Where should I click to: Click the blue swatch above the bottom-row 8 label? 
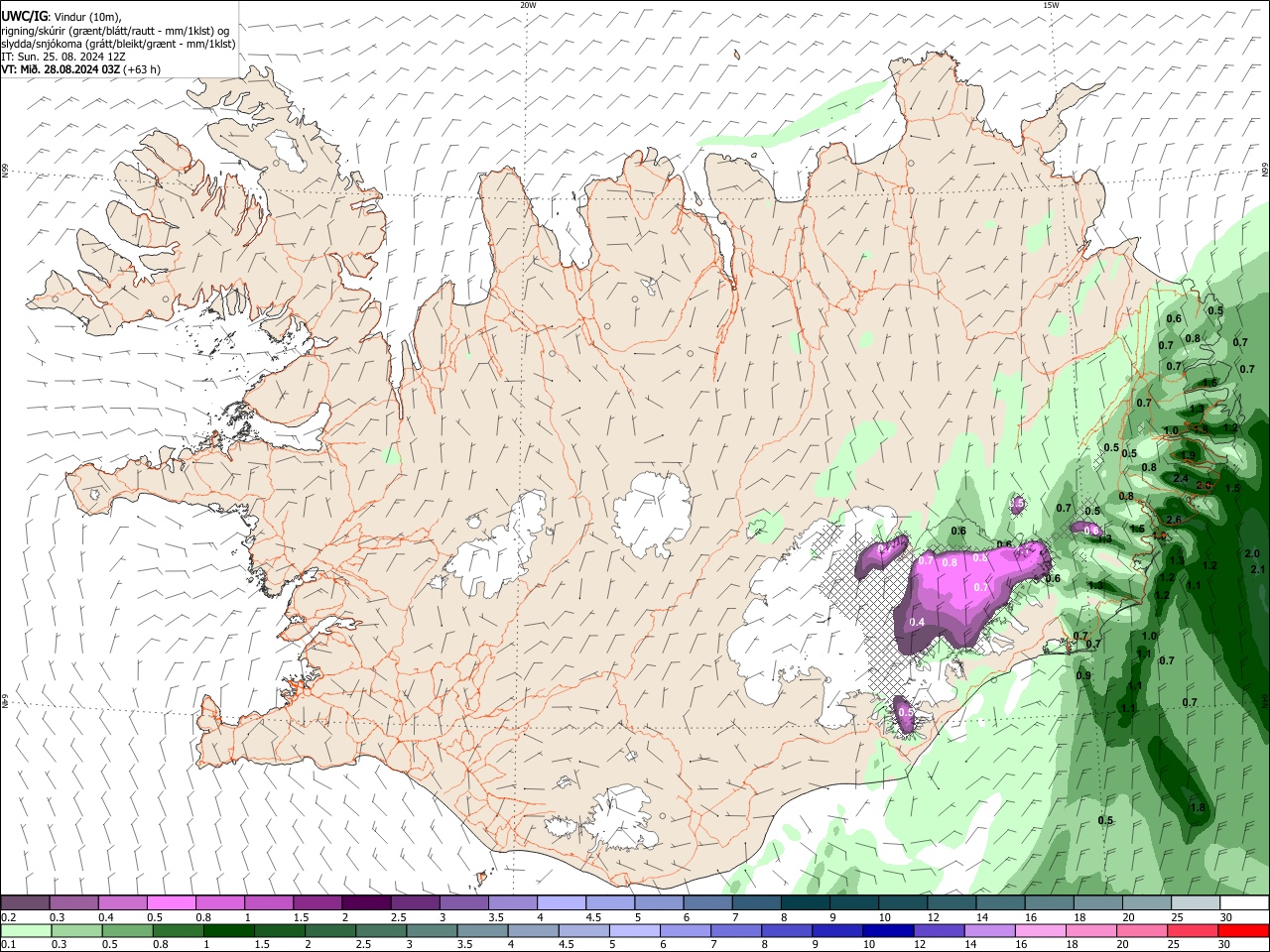point(786,931)
